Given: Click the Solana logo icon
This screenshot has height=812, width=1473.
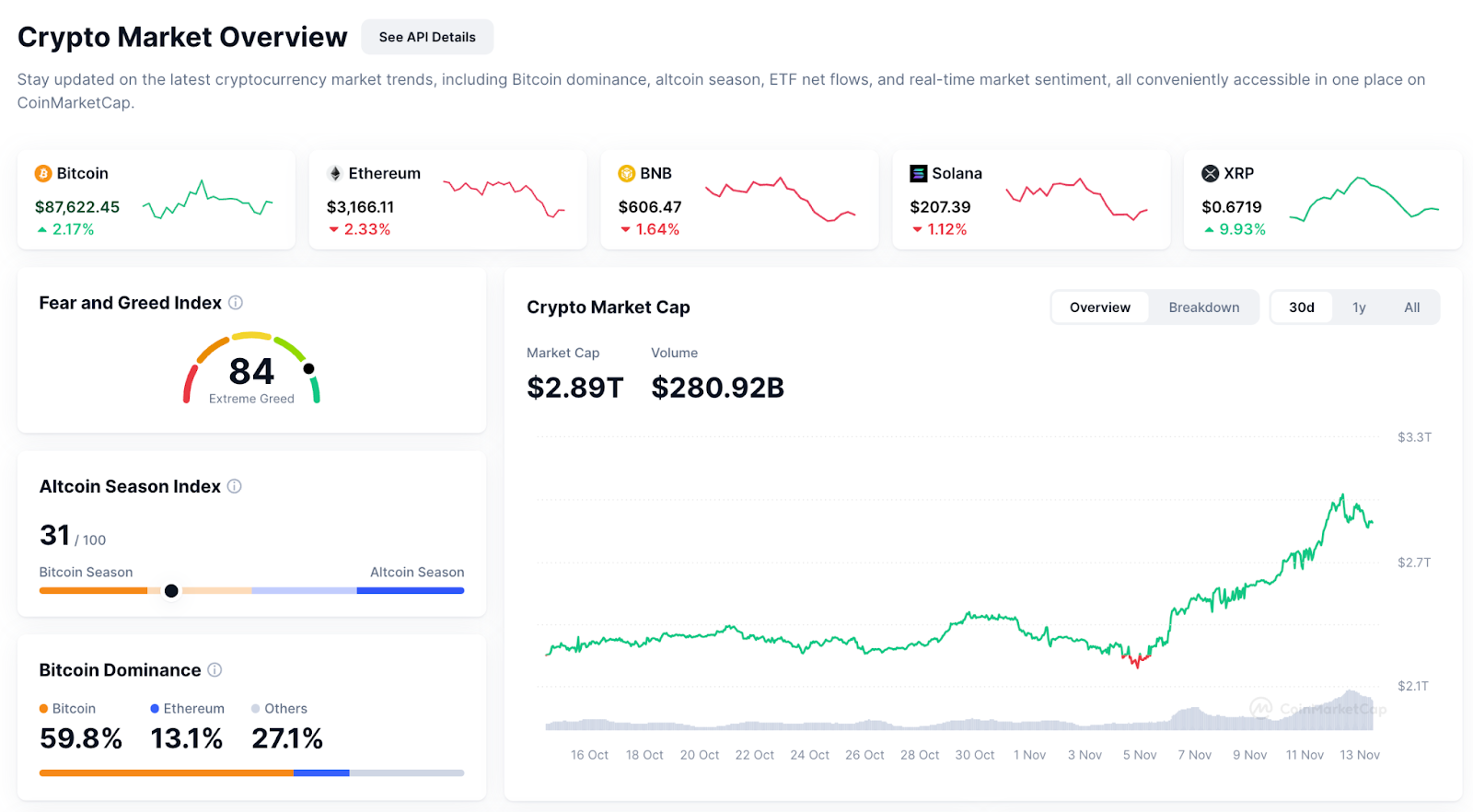Looking at the screenshot, I should coord(919,173).
